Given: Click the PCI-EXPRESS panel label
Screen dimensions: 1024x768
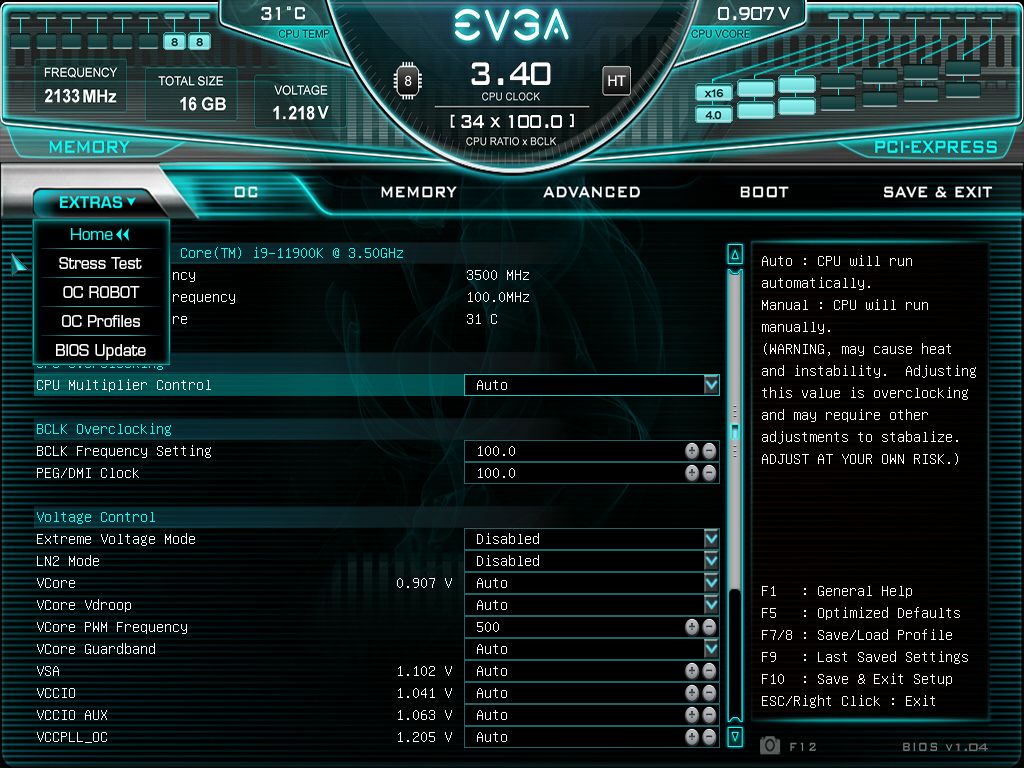Looking at the screenshot, I should (x=935, y=147).
